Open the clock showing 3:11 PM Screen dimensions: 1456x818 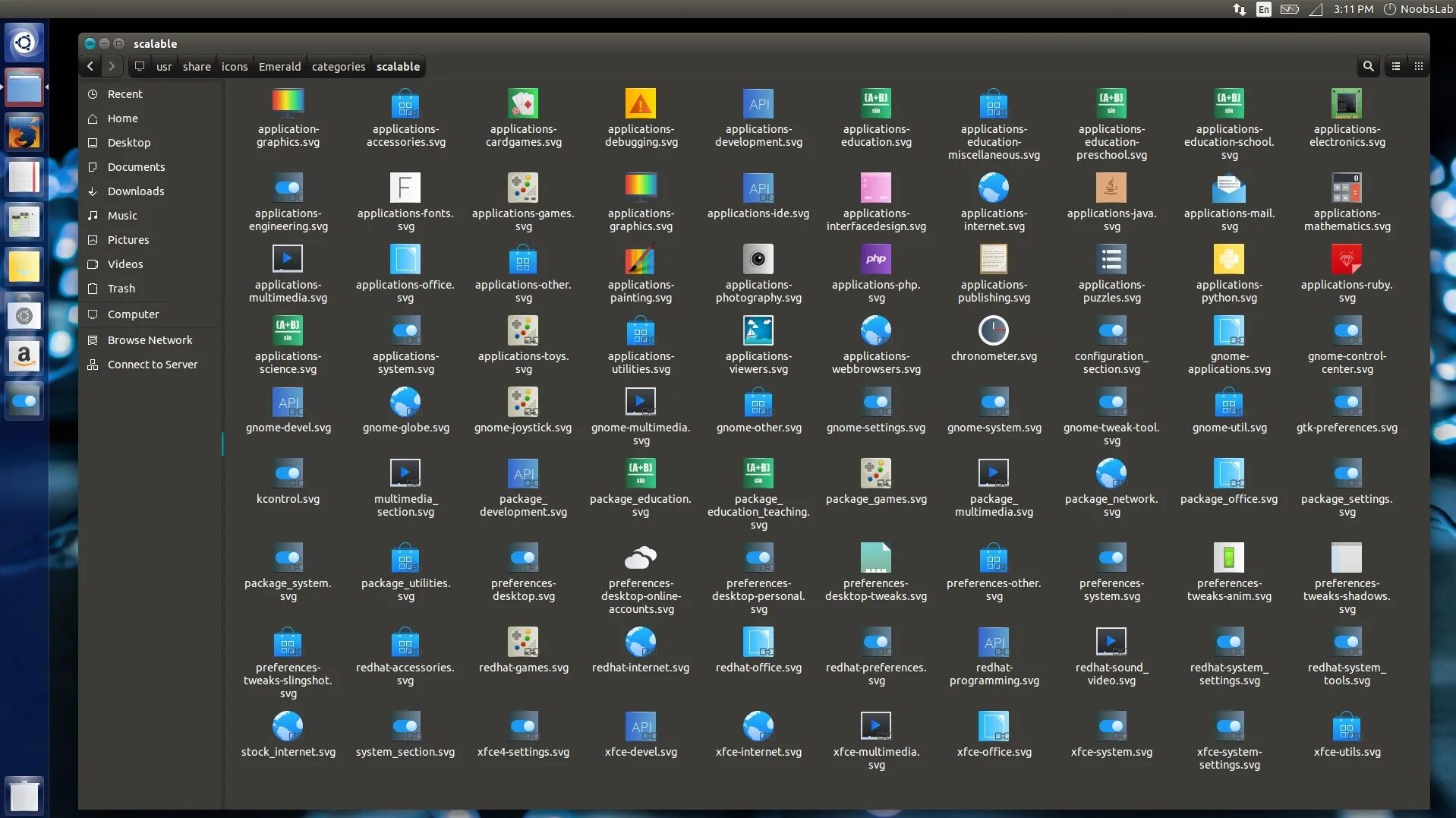(x=1354, y=9)
